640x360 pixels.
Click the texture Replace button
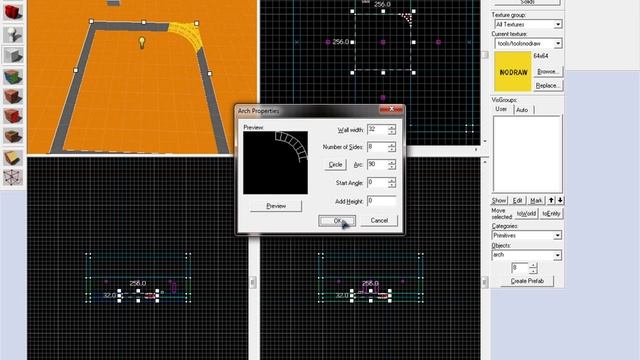tap(547, 86)
